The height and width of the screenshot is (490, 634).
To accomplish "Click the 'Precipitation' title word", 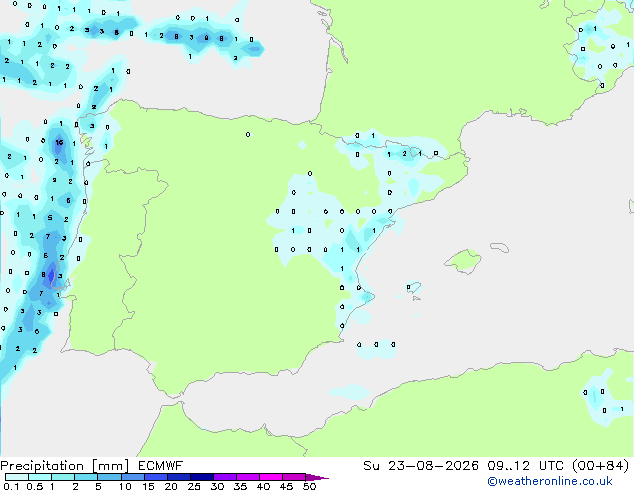I will (x=42, y=466).
